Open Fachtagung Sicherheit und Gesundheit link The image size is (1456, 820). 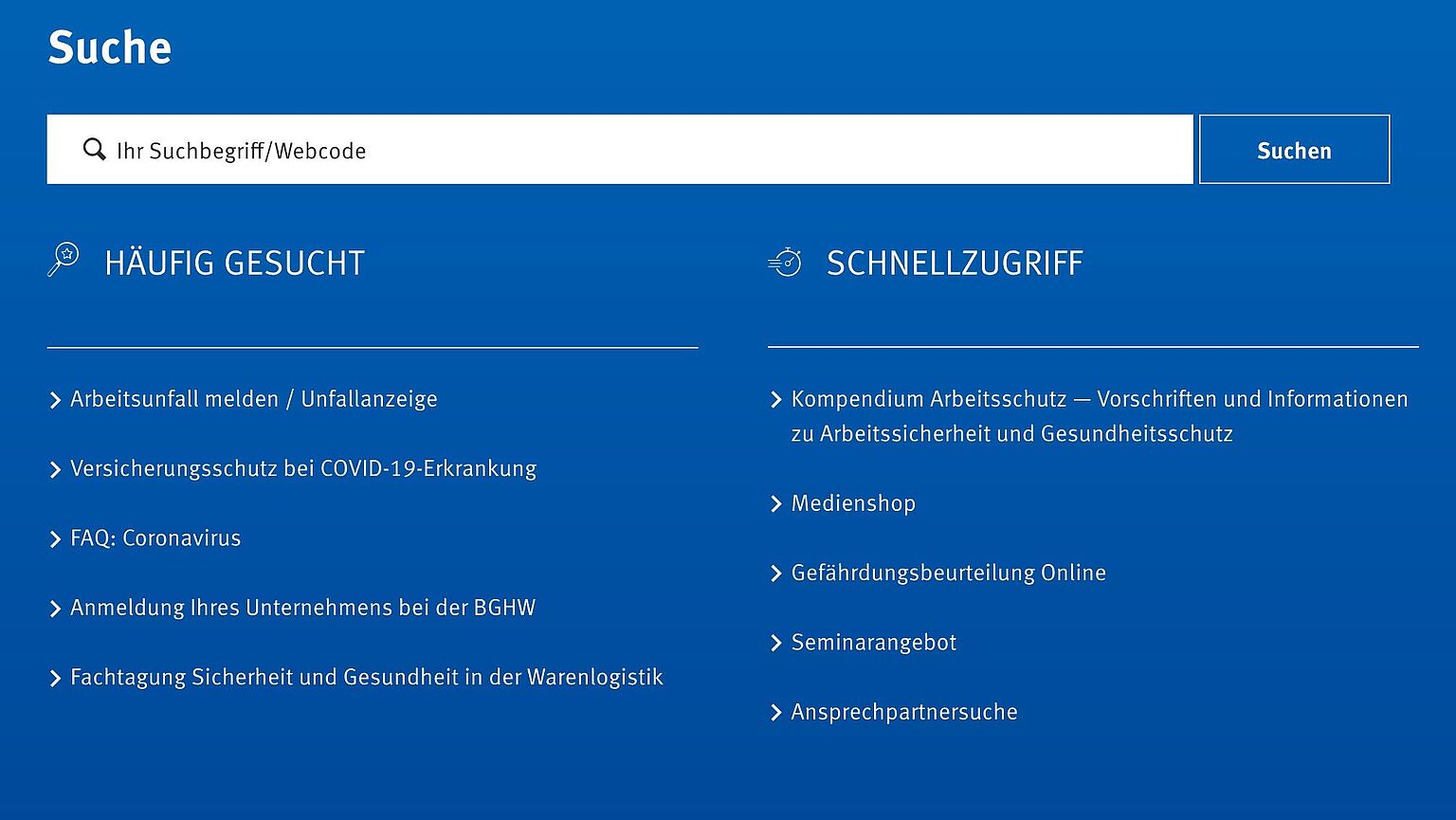pyautogui.click(x=367, y=677)
